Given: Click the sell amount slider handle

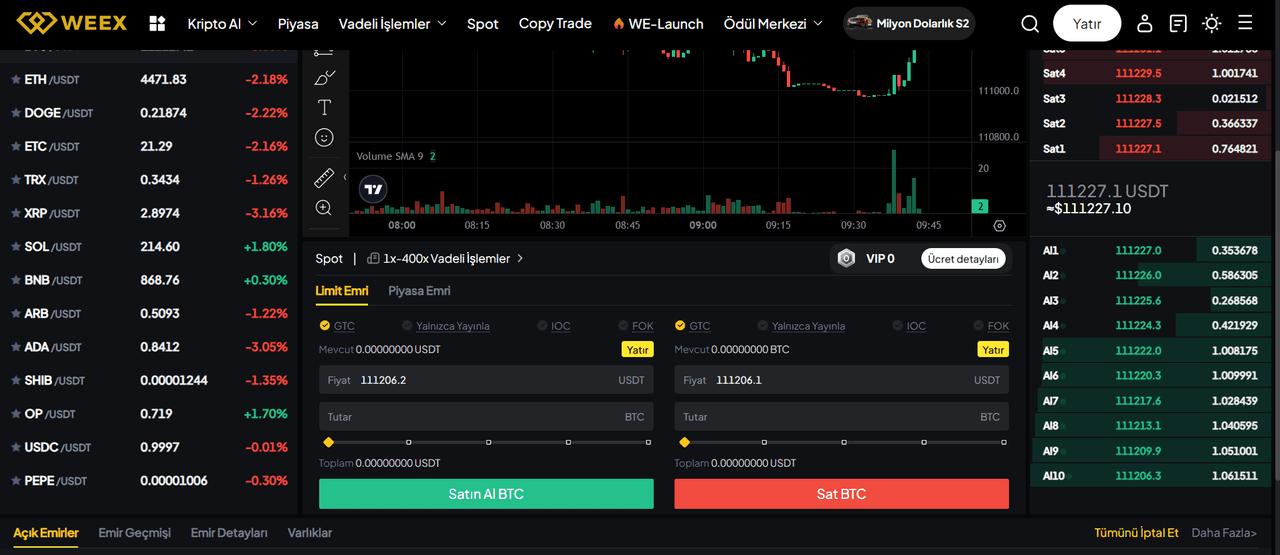Looking at the screenshot, I should pos(684,442).
